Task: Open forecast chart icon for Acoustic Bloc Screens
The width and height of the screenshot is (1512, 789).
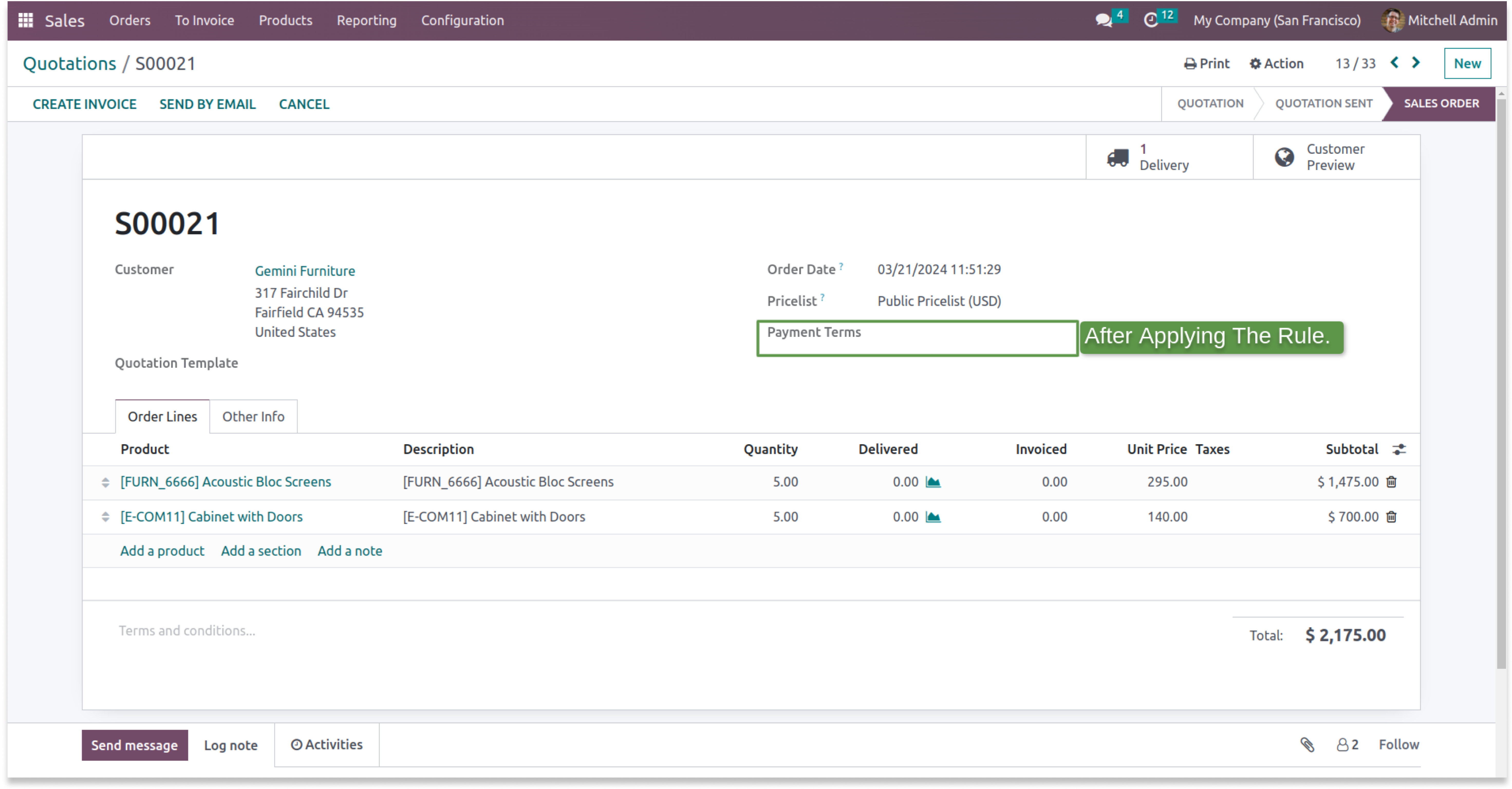Action: click(x=933, y=482)
